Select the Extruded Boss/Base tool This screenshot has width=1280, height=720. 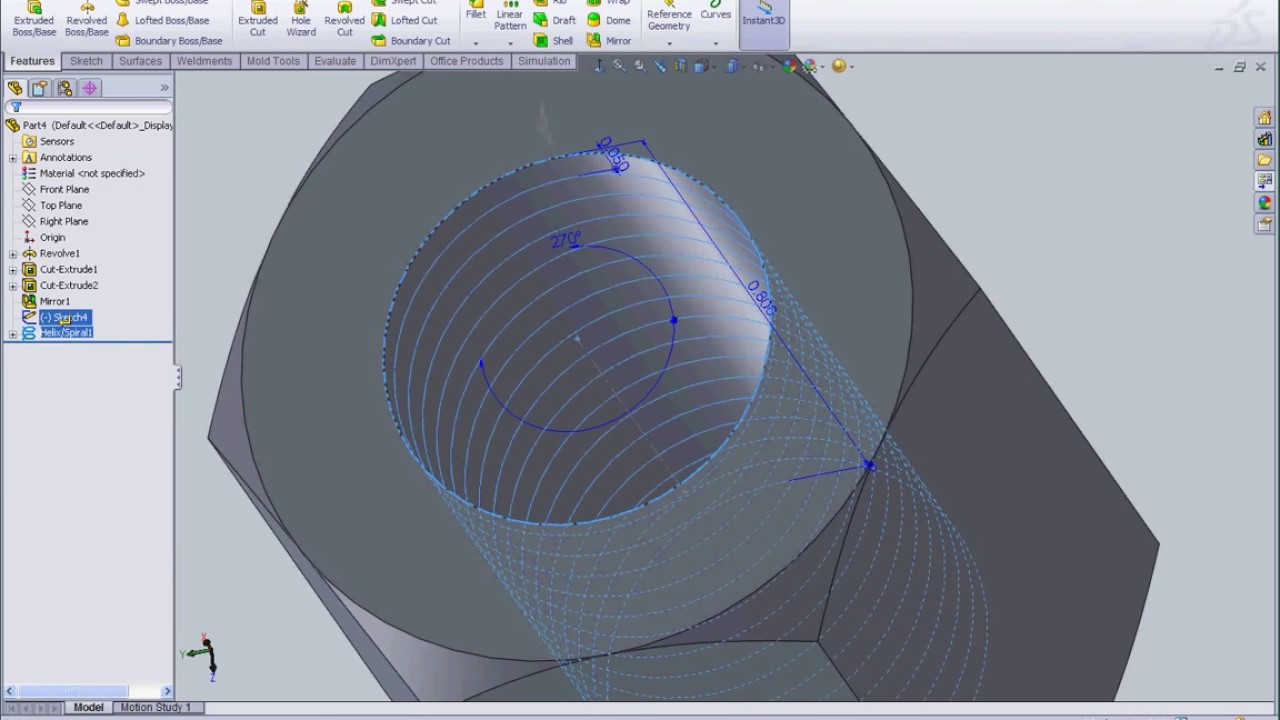click(x=34, y=20)
